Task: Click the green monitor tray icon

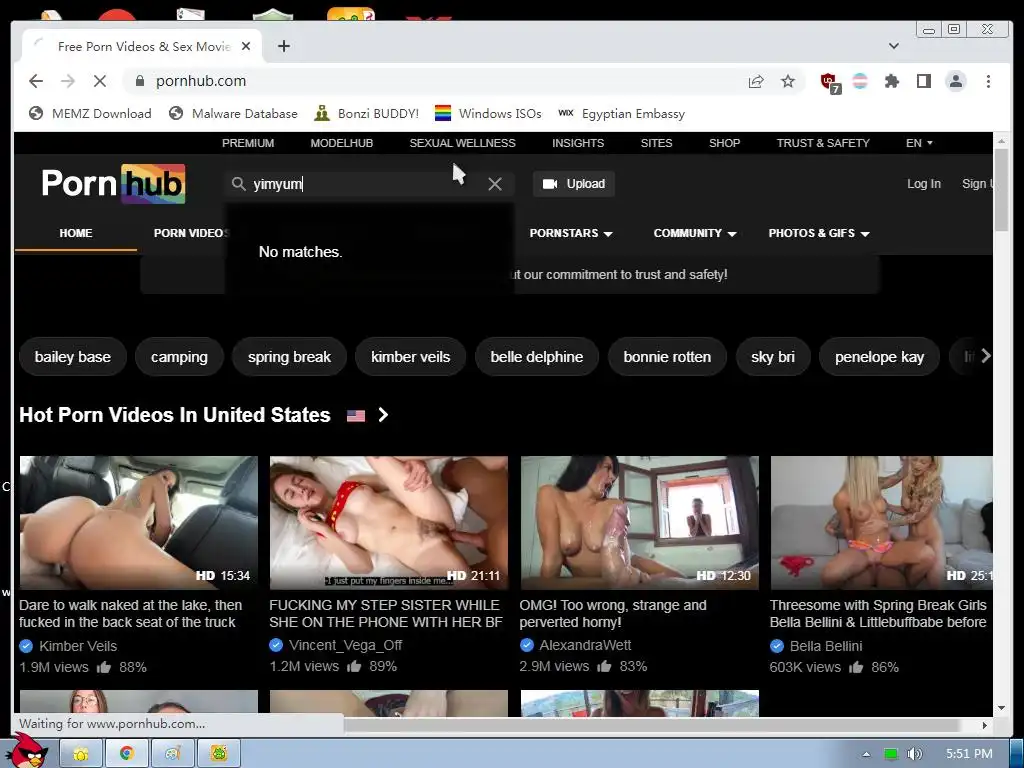Action: click(x=891, y=754)
